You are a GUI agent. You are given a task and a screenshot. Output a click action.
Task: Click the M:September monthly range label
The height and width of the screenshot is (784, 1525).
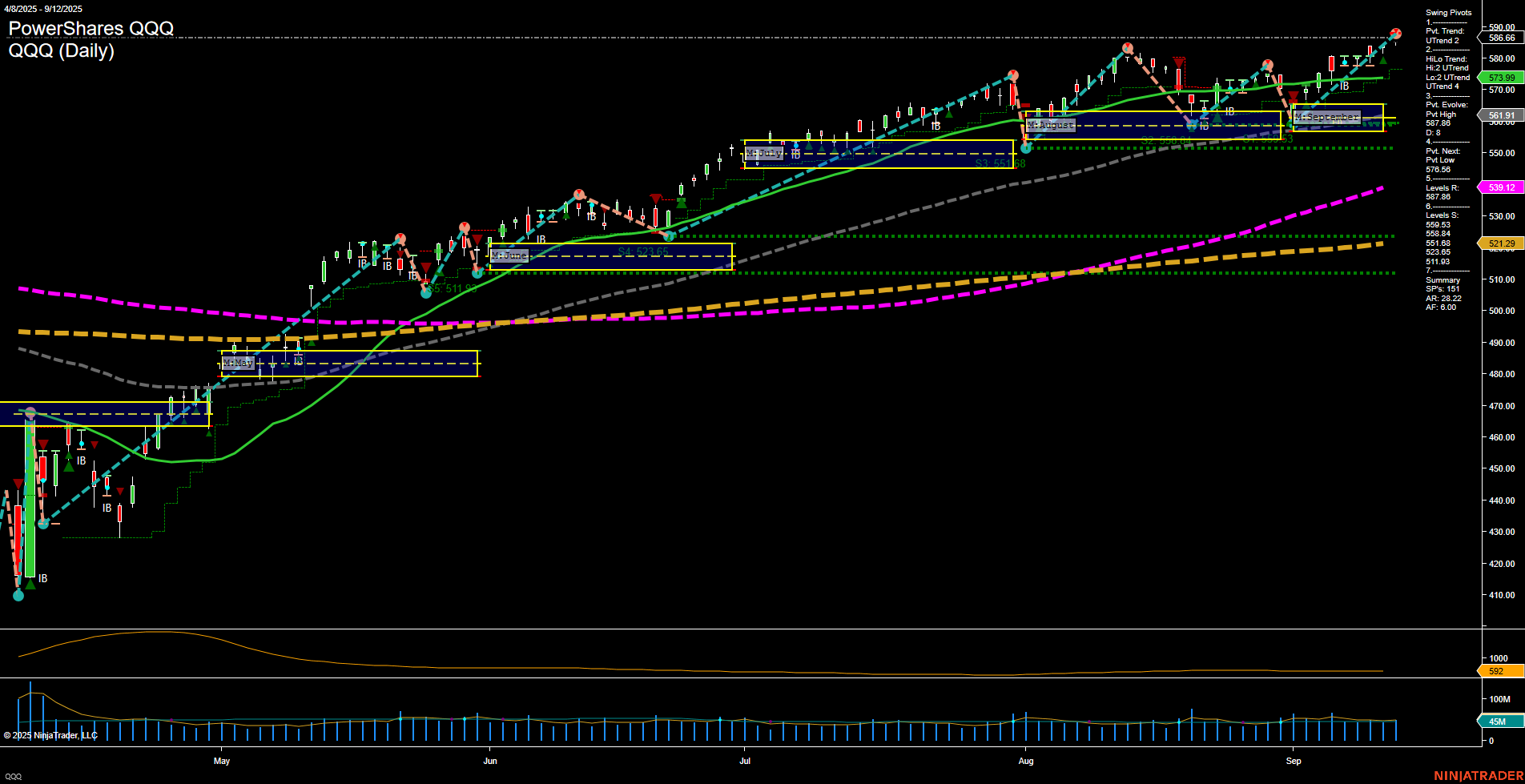[1327, 117]
